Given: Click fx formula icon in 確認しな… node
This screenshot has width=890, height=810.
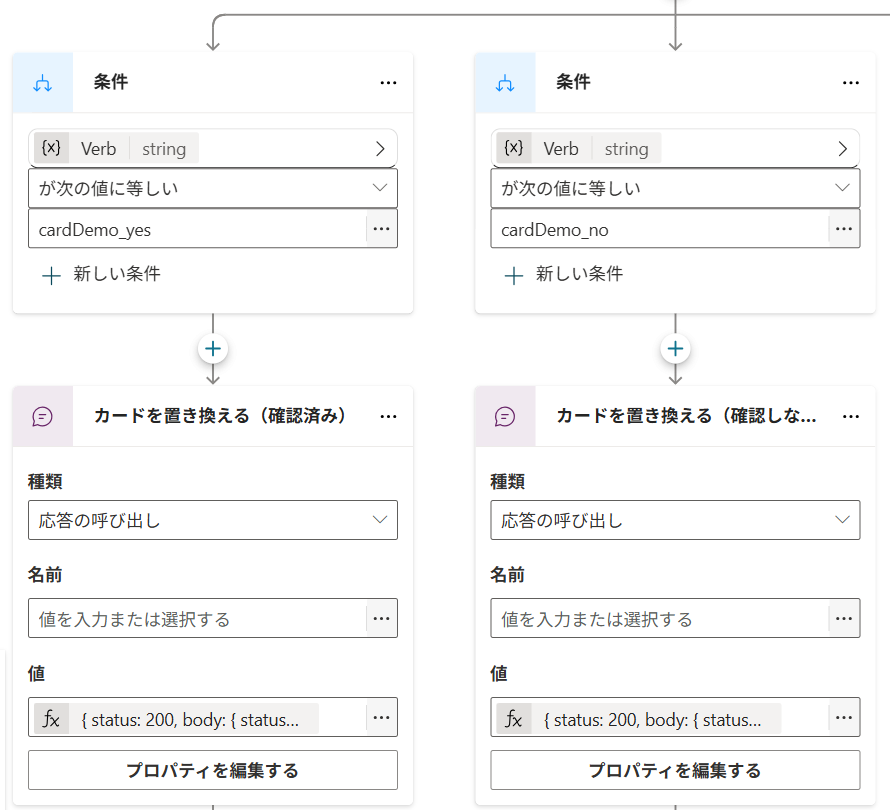Looking at the screenshot, I should click(x=514, y=719).
